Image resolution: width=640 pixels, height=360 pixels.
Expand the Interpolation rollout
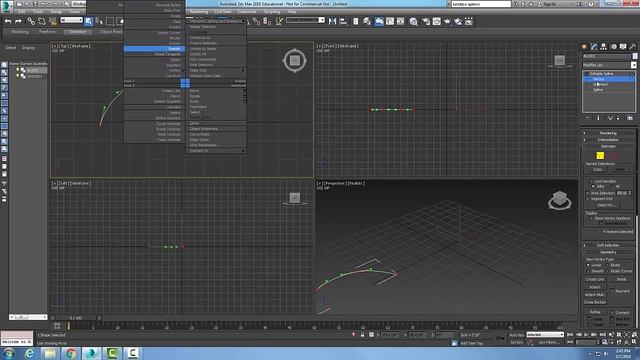coord(608,140)
